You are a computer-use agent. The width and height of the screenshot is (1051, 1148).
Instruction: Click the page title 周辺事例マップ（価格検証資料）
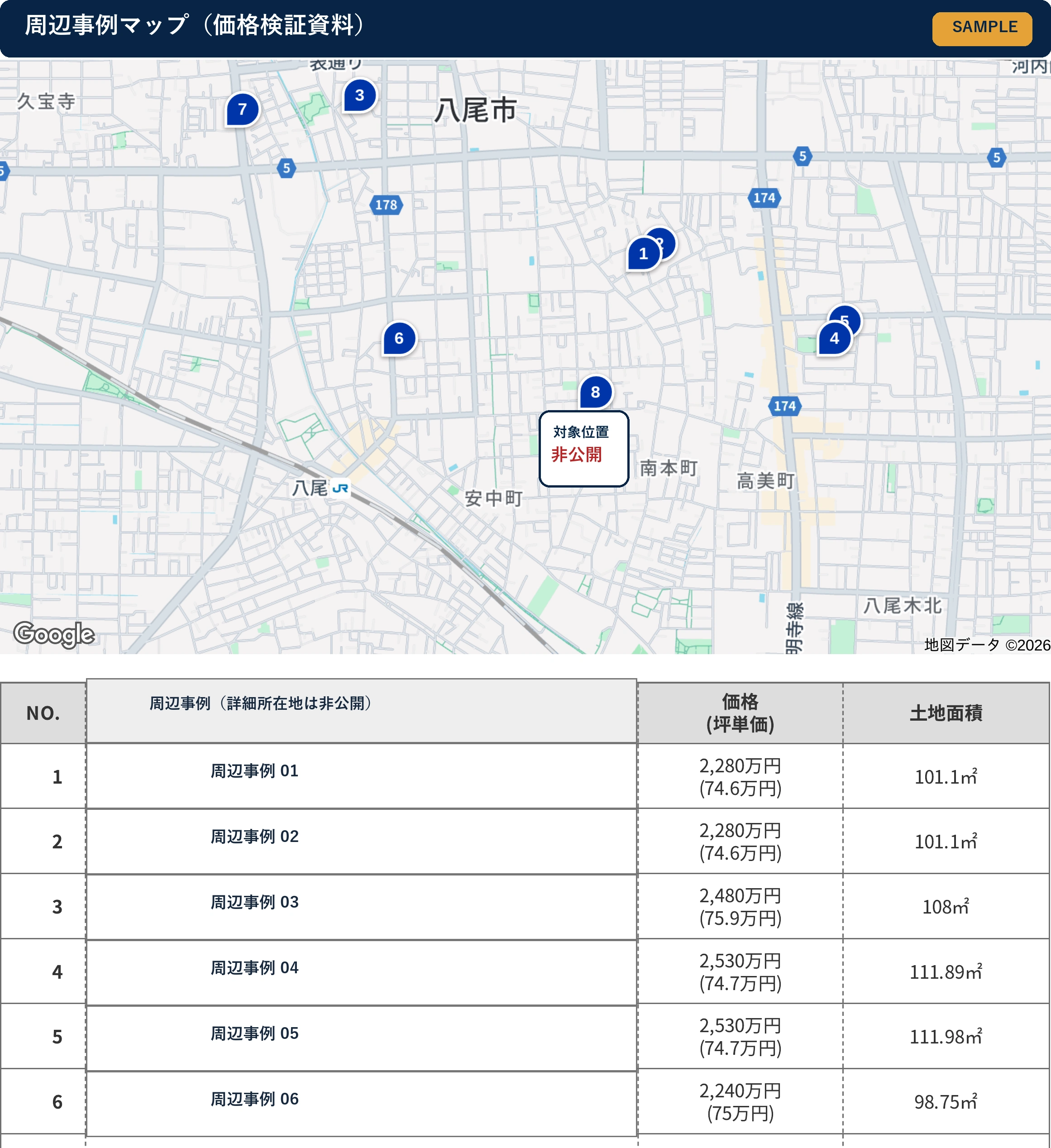tap(195, 25)
